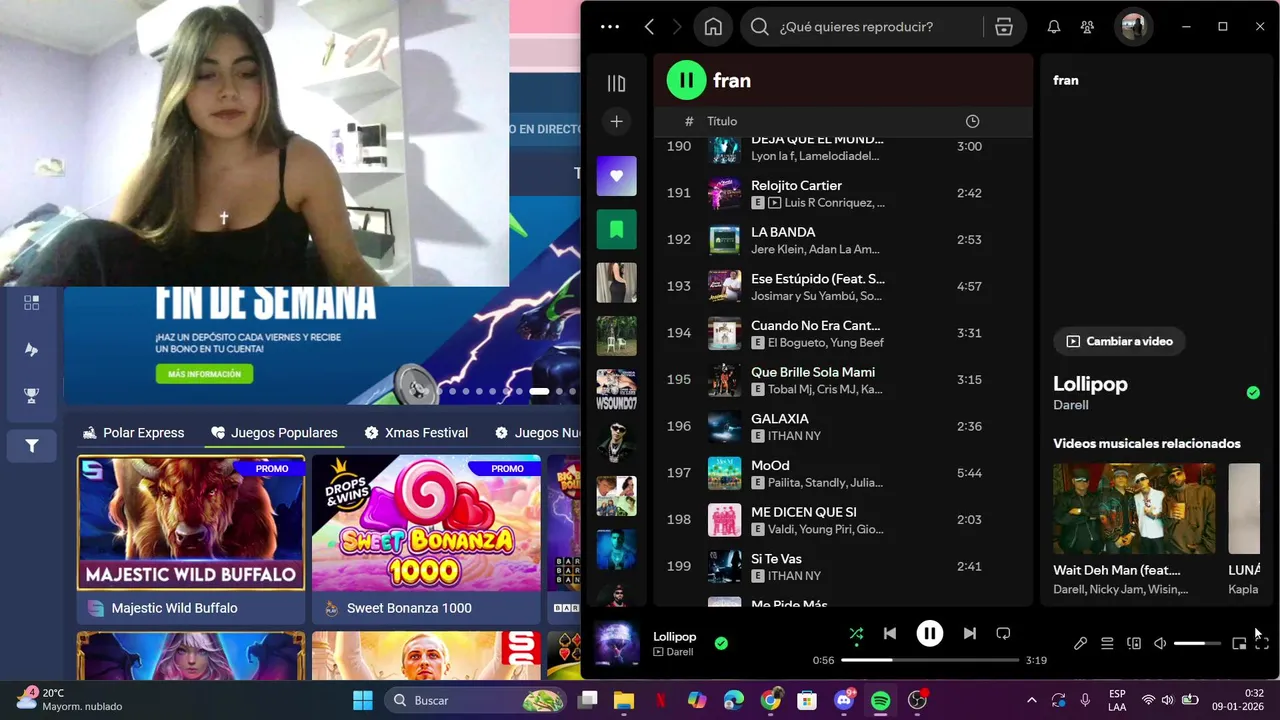Viewport: 1280px width, 720px height.
Task: Open the play queue
Action: [x=1107, y=643]
